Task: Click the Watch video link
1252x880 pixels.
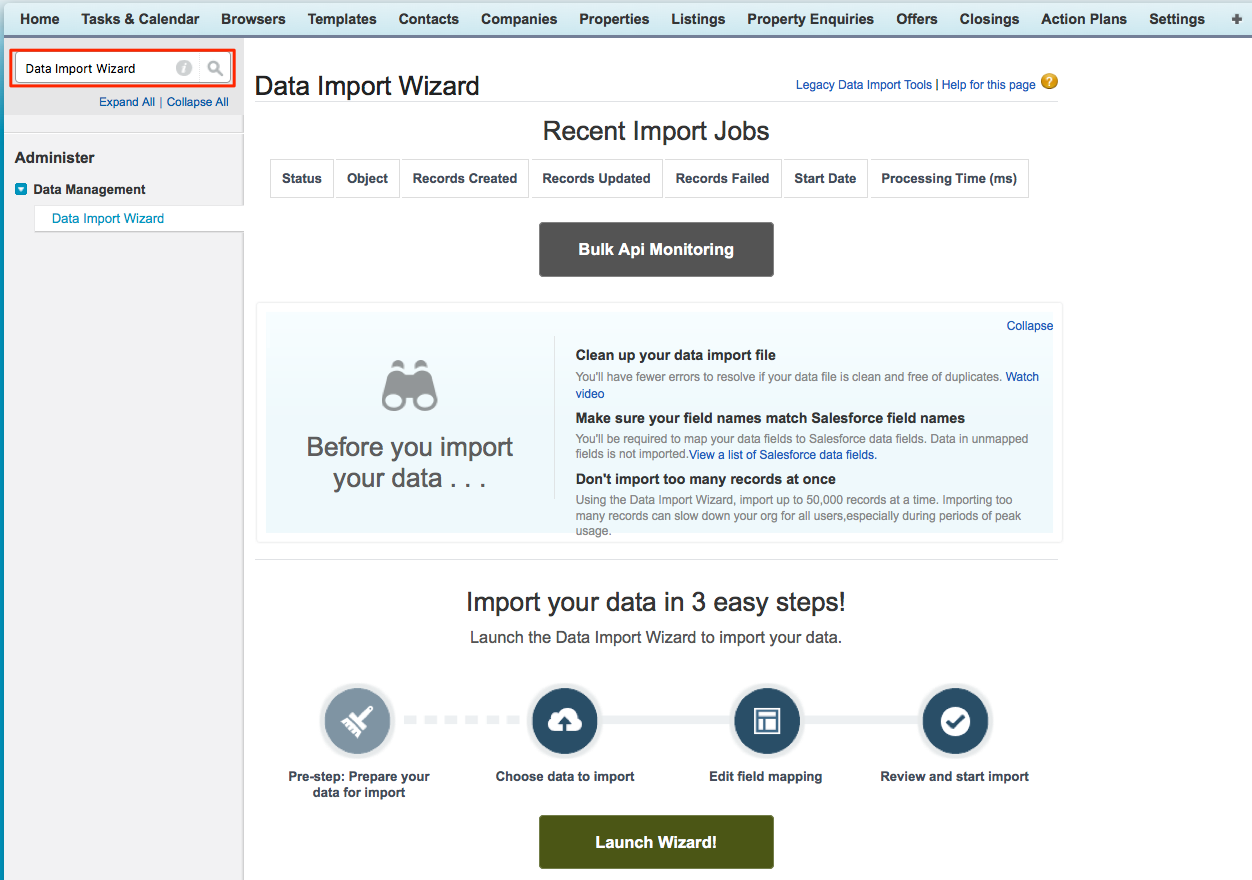Action: 1022,377
